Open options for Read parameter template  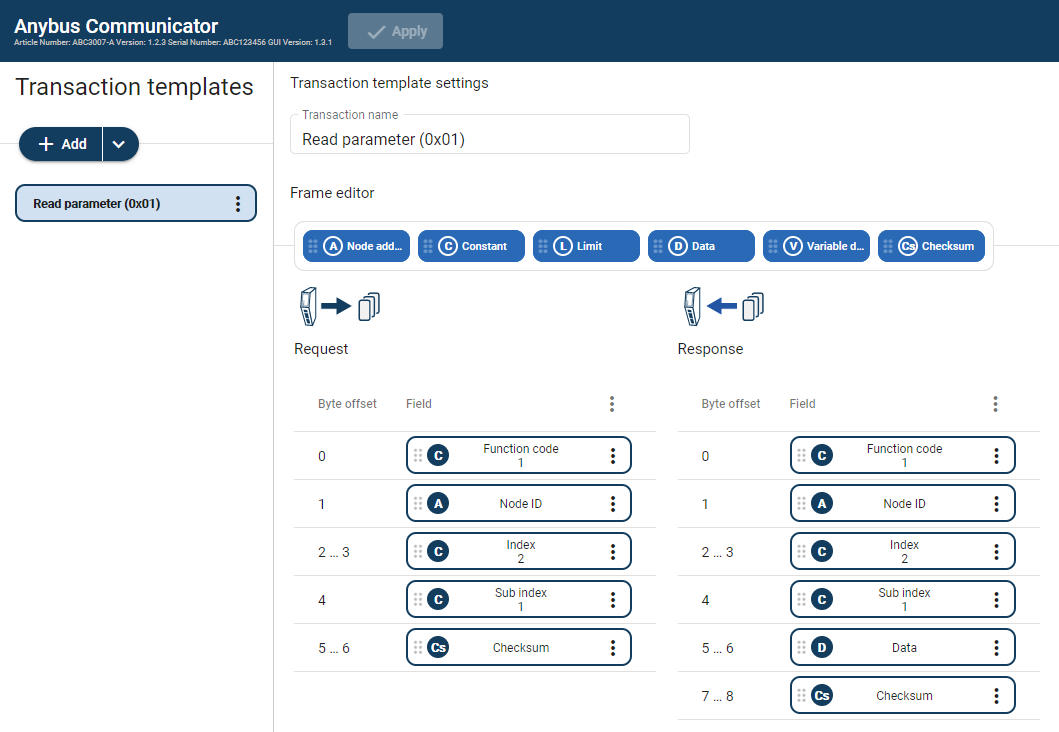point(238,204)
